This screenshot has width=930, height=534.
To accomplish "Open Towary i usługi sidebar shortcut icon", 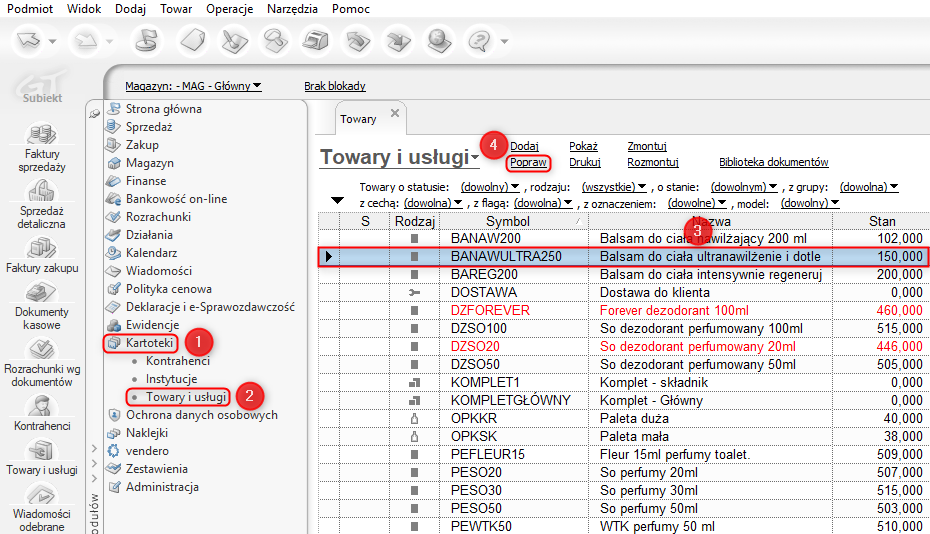I will coord(42,449).
